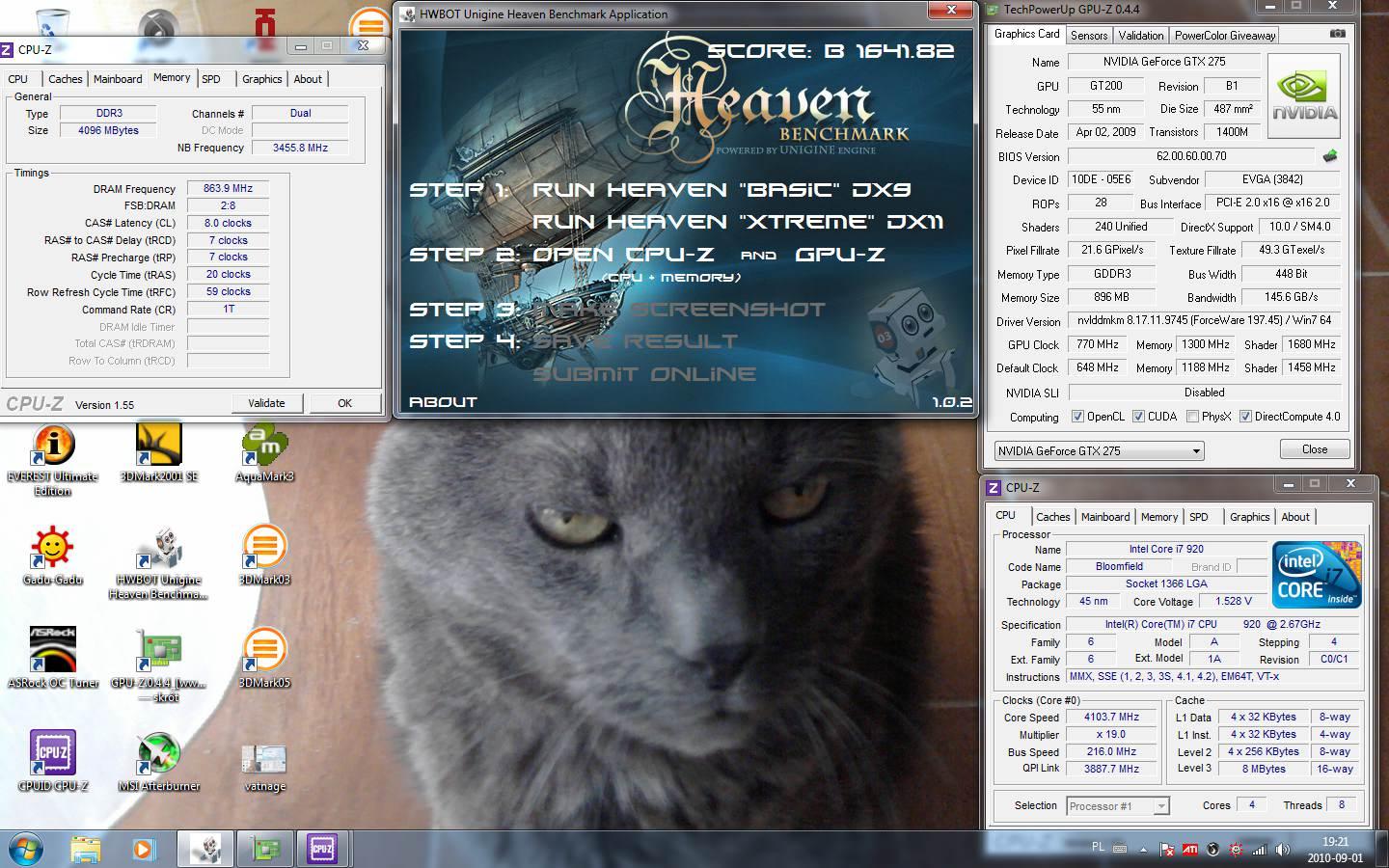Click Run Heaven "Xtreme" DX11
Viewport: 1389px width, 868px height.
click(739, 222)
